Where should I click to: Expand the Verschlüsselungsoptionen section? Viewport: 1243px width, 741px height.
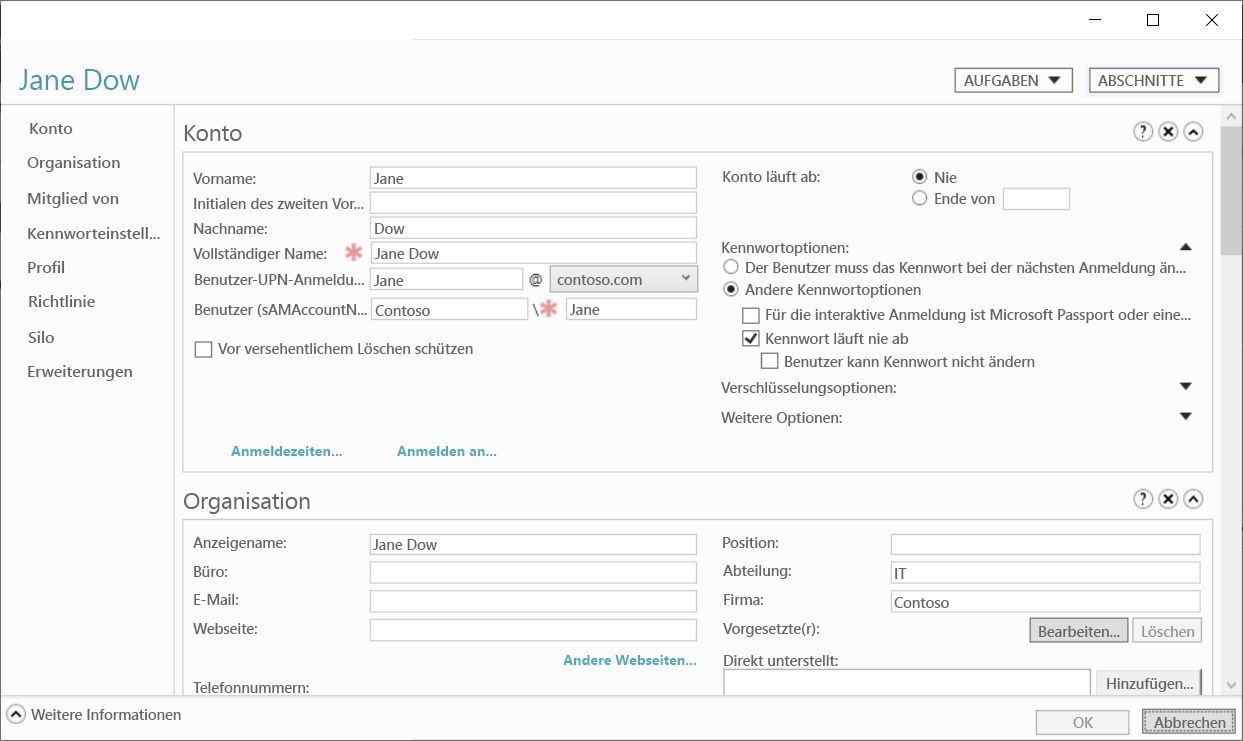pos(1185,387)
